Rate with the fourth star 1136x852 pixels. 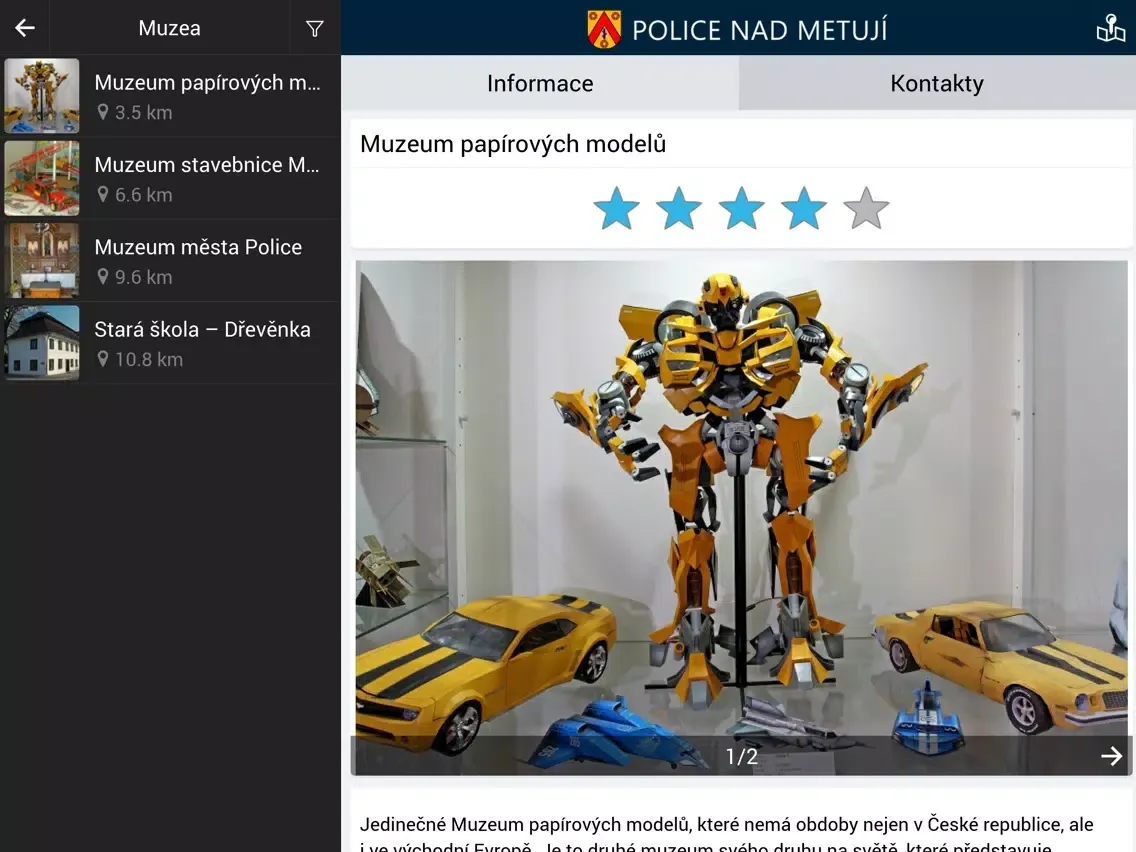(x=803, y=209)
